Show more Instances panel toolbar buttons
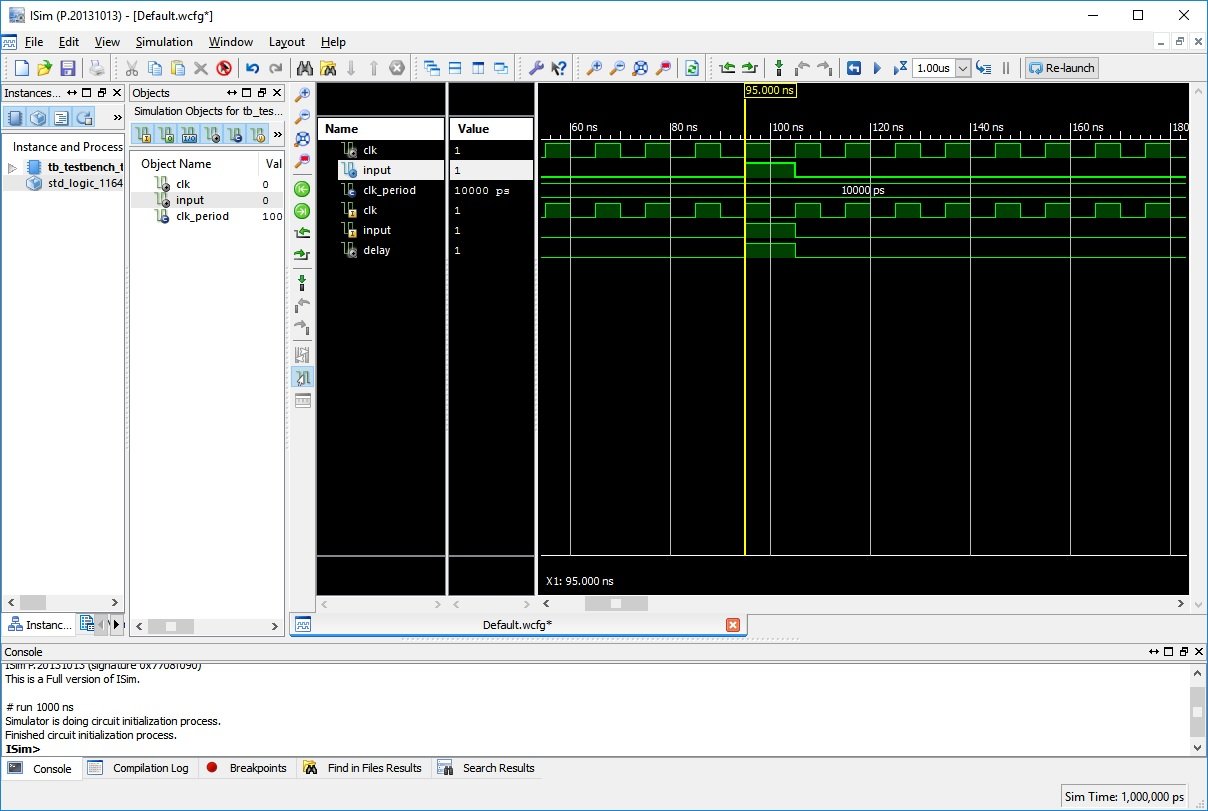1208x811 pixels. pyautogui.click(x=117, y=118)
